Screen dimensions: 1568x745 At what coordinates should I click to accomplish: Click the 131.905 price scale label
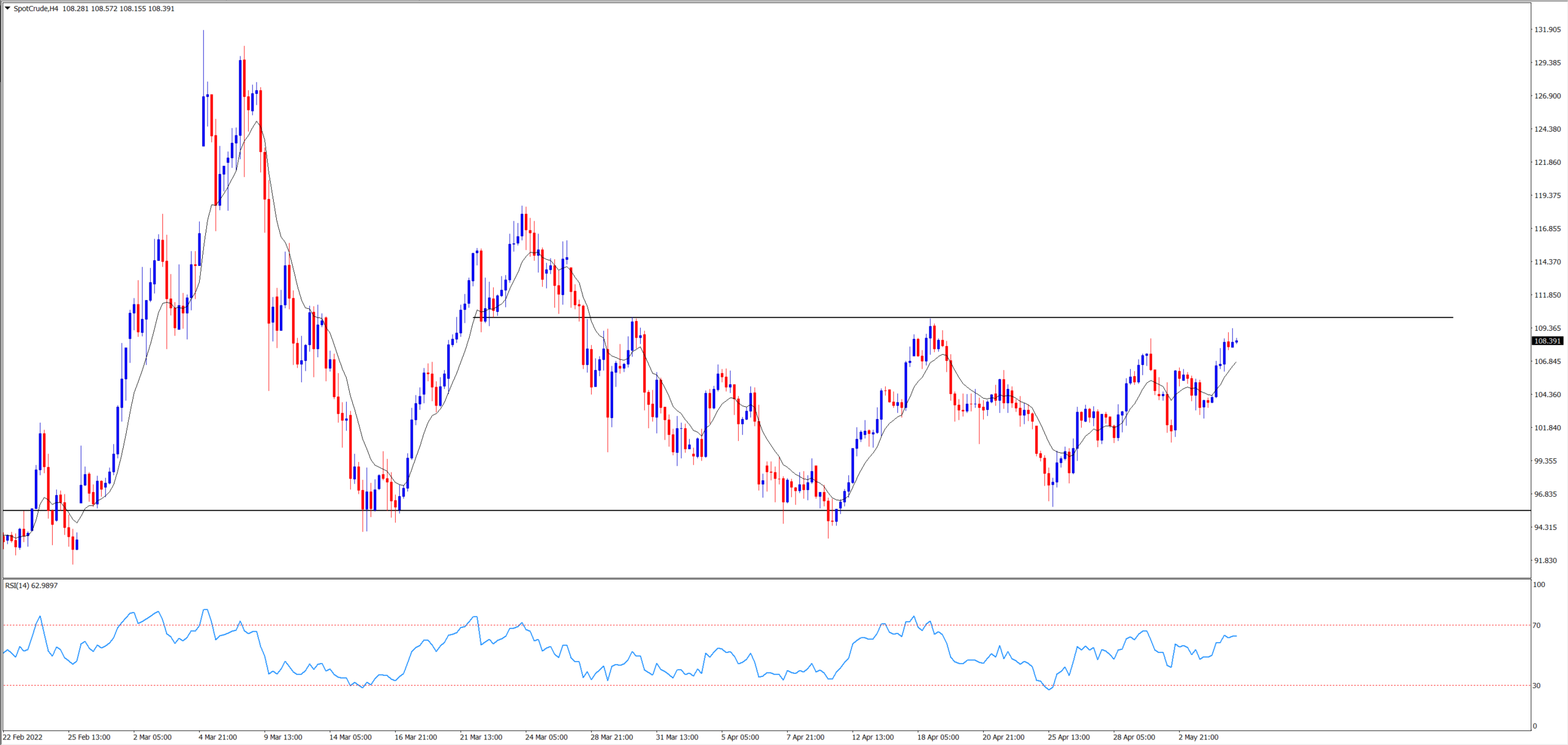click(x=1547, y=29)
